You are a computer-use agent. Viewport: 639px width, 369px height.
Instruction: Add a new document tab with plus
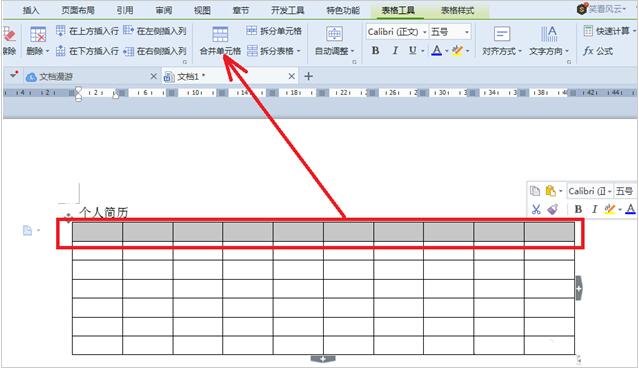(308, 76)
